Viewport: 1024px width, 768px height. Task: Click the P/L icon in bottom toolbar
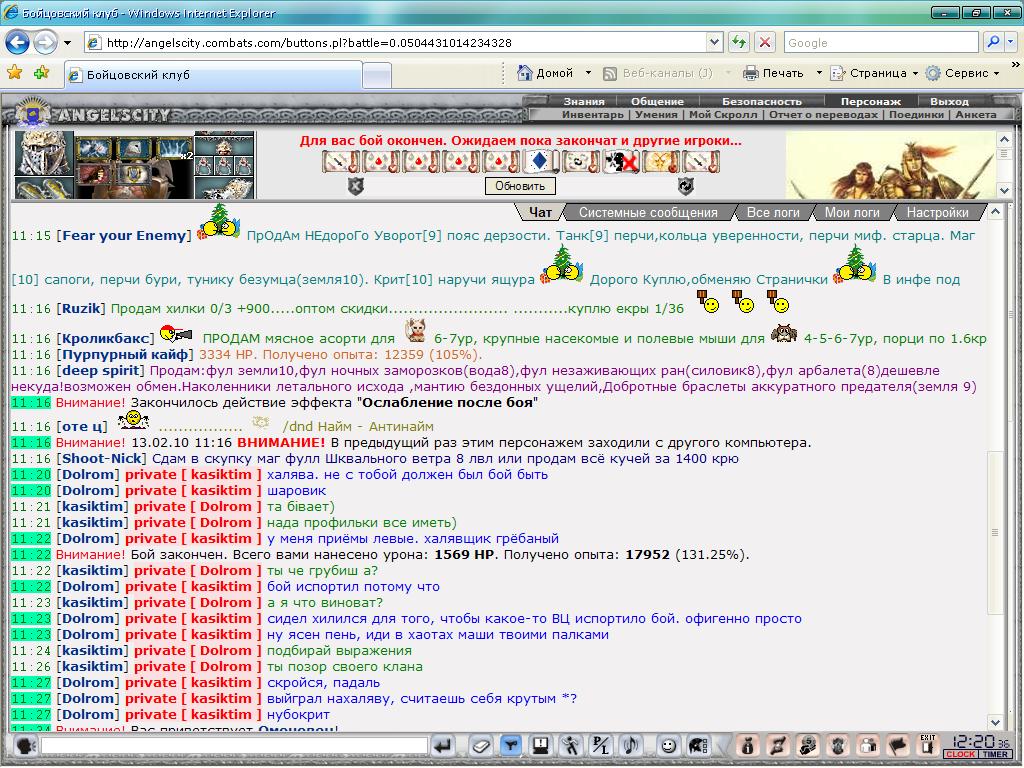(x=600, y=745)
